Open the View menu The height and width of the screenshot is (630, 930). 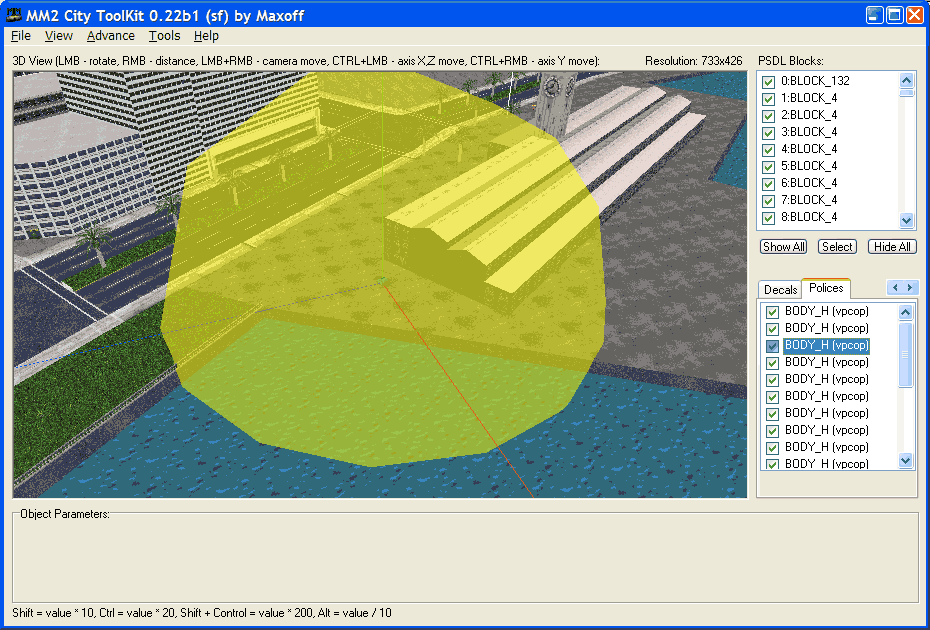point(59,36)
